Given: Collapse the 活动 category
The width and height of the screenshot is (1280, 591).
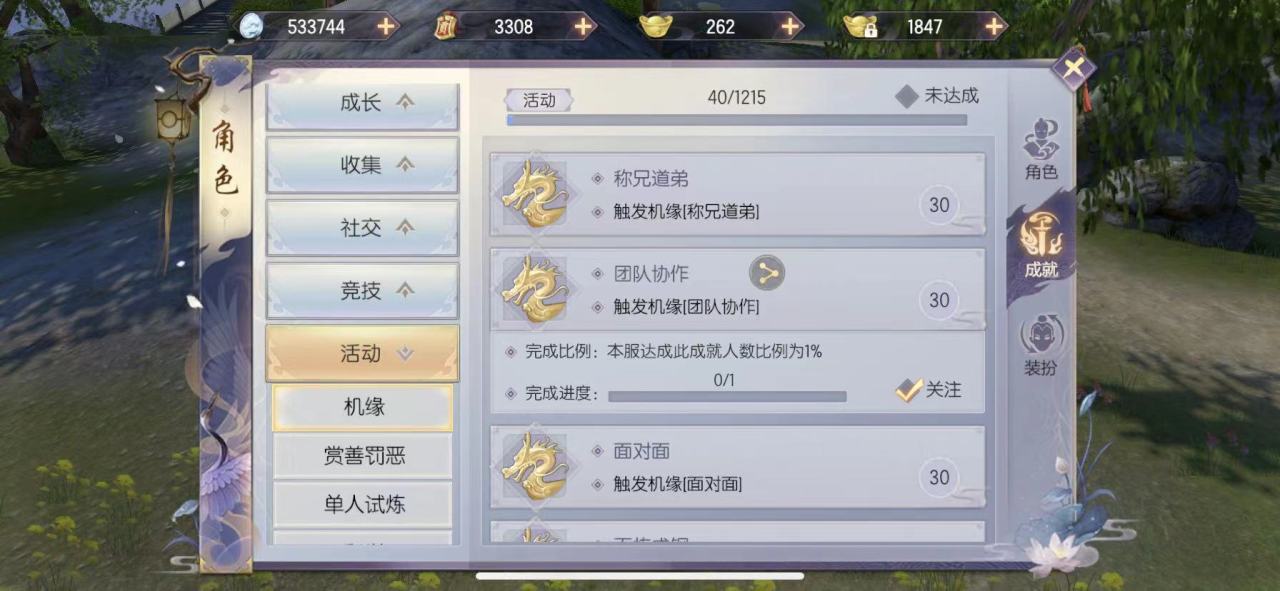Looking at the screenshot, I should tap(362, 353).
